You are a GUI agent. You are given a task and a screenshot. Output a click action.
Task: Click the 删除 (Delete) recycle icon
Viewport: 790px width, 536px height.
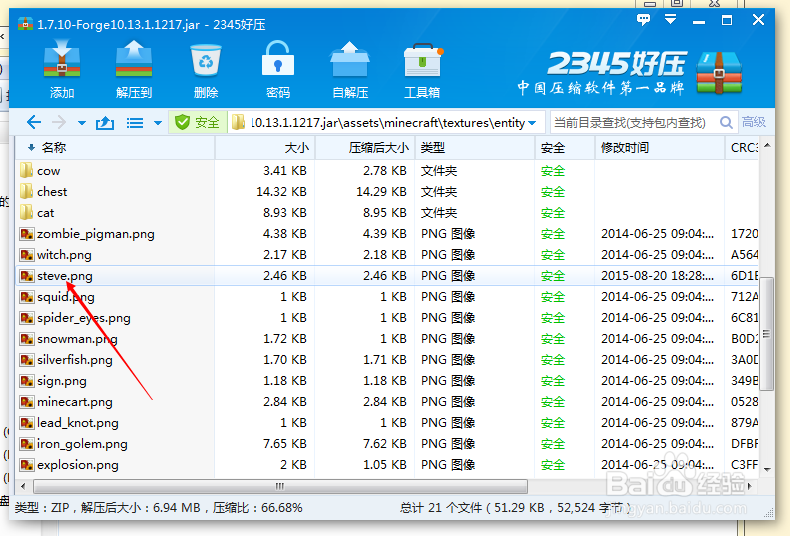(206, 61)
